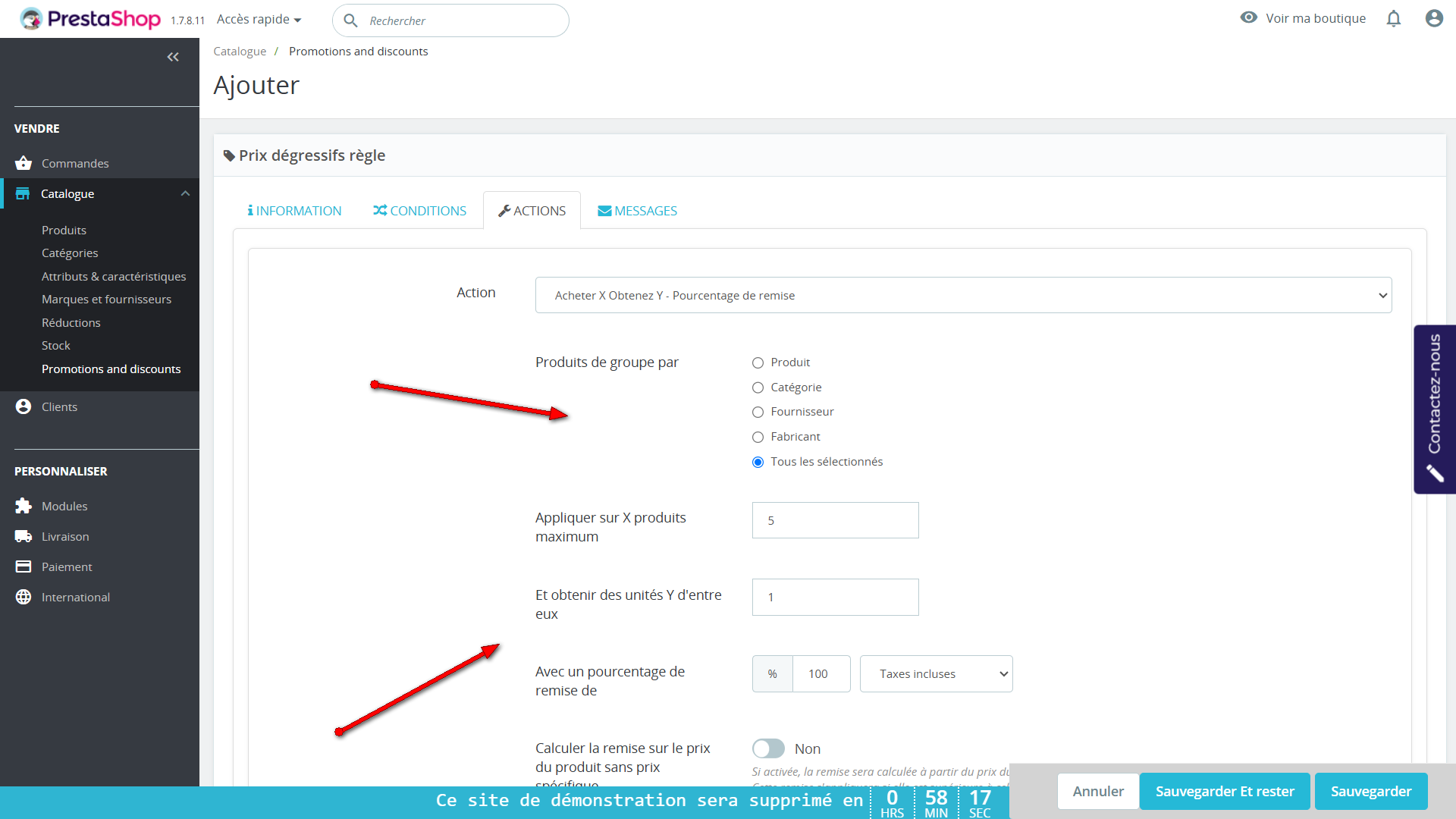1456x819 pixels.
Task: Open the user profile avatar icon
Action: pos(1433,18)
